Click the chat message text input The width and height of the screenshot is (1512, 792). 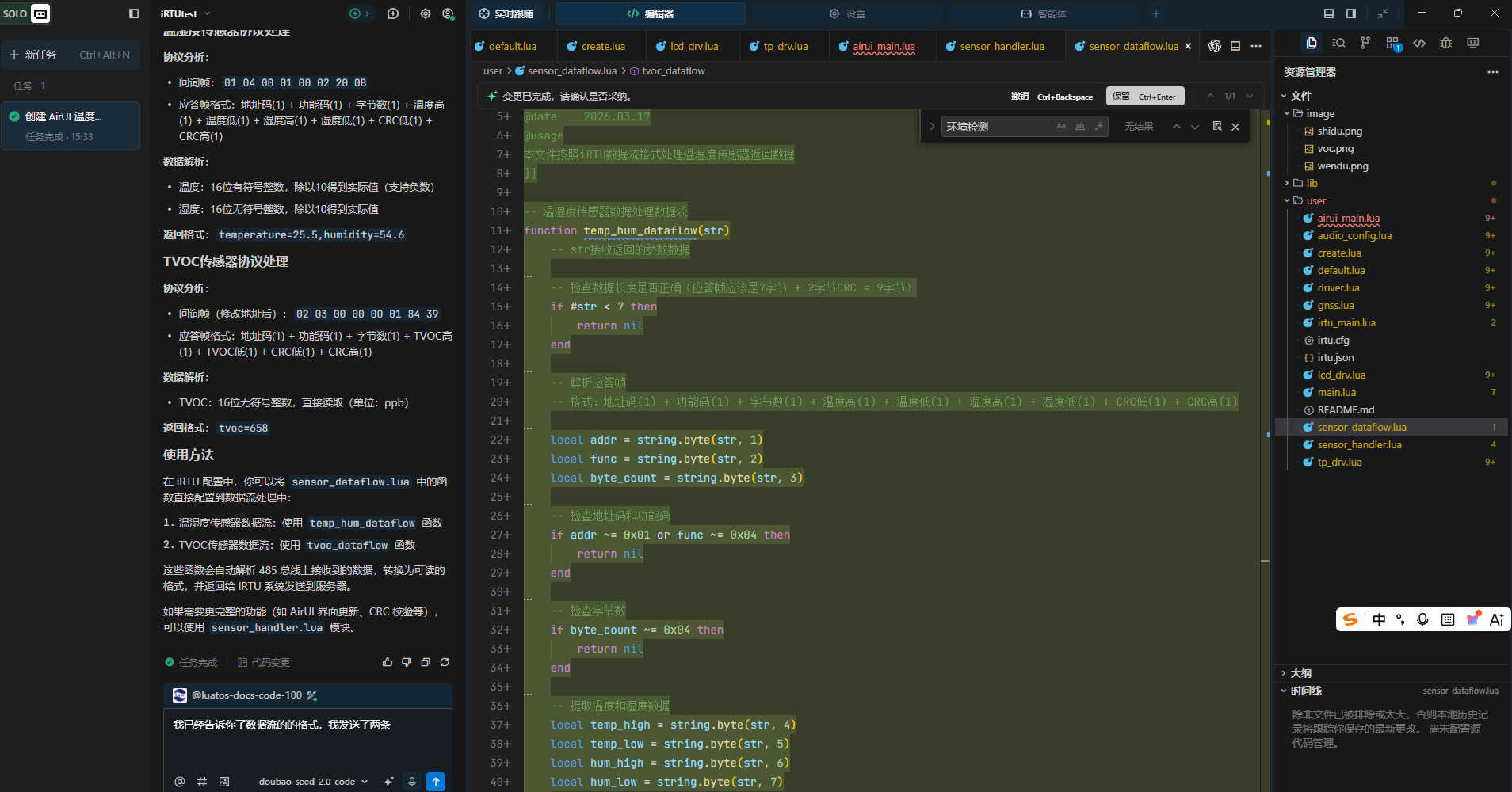pyautogui.click(x=307, y=737)
